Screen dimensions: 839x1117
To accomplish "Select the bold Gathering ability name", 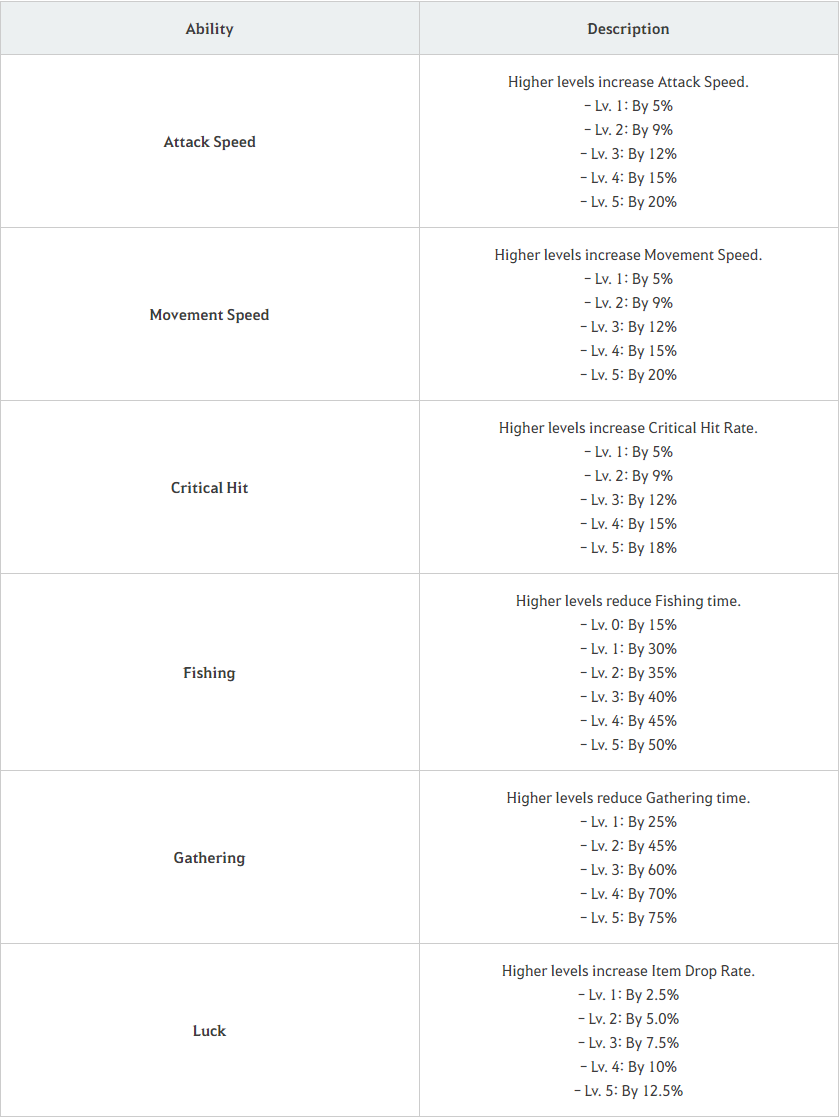I will pos(209,858).
